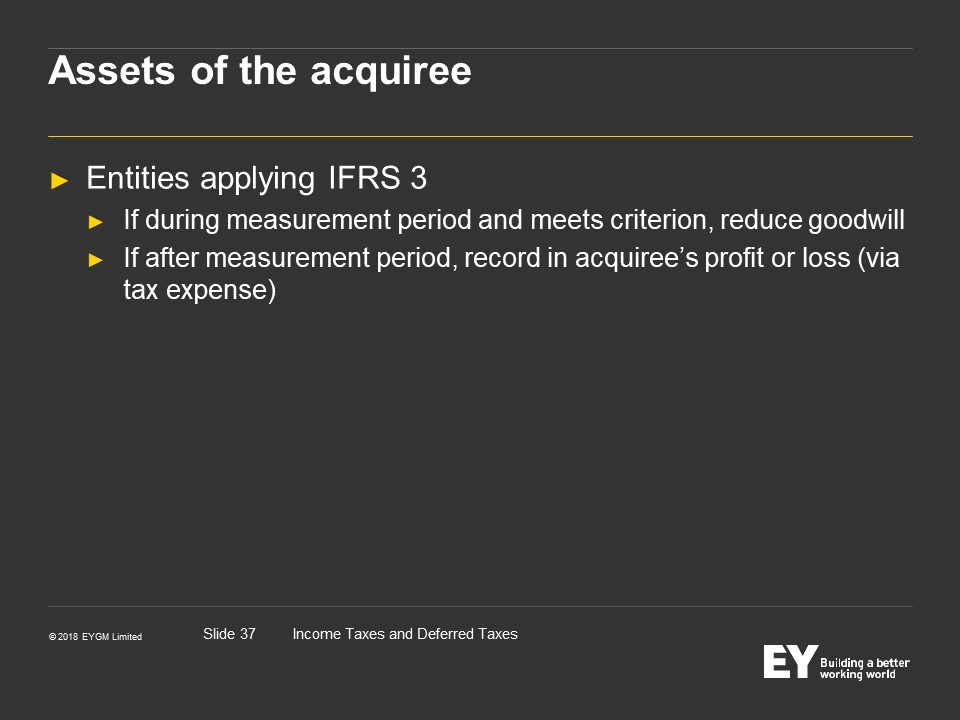The height and width of the screenshot is (720, 960).
Task: Click the 'IFRS 3' text
Action: tap(378, 178)
